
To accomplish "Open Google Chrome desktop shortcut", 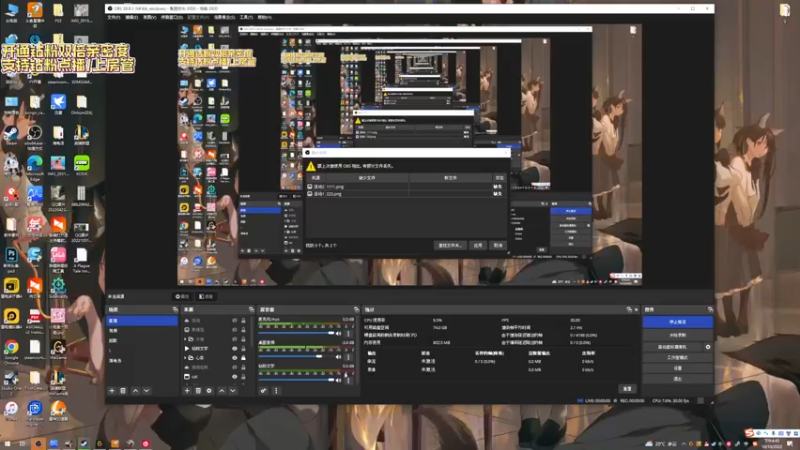I will (x=11, y=351).
